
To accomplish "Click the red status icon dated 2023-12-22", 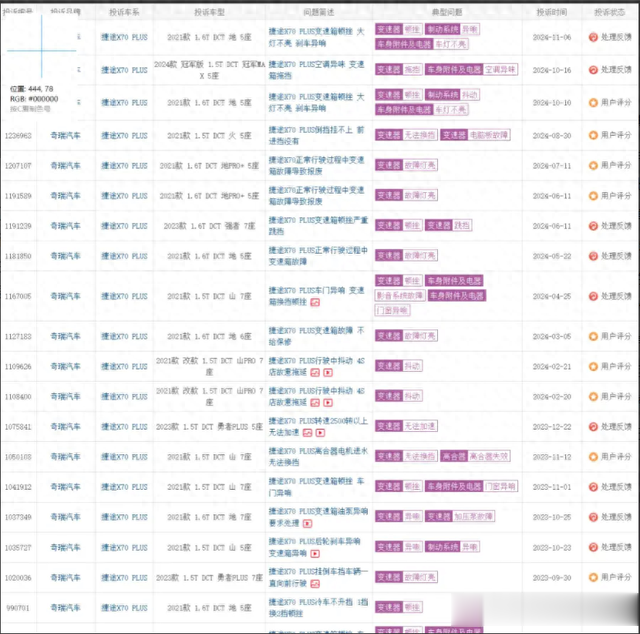I will click(x=593, y=427).
